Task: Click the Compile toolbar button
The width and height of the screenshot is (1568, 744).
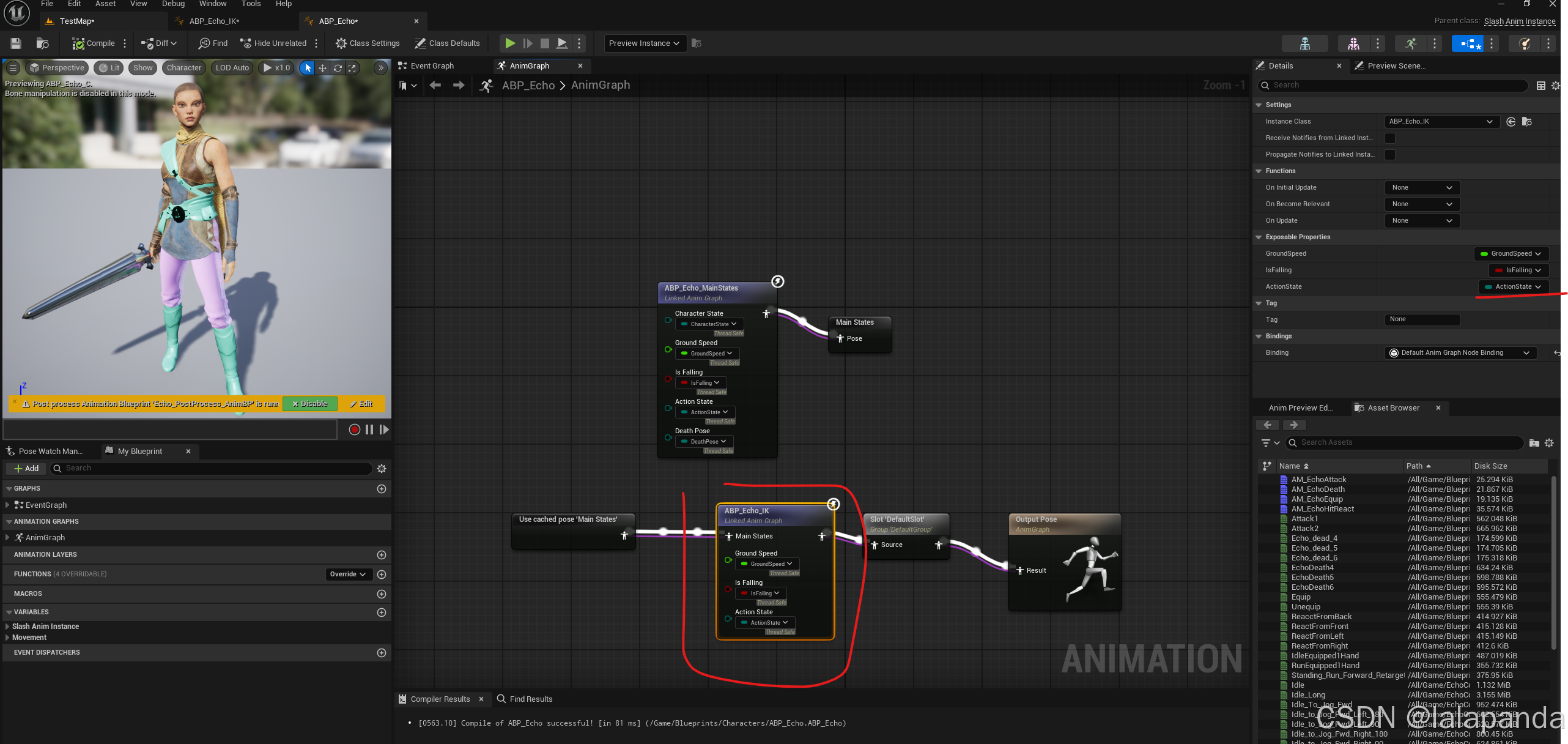Action: click(94, 43)
